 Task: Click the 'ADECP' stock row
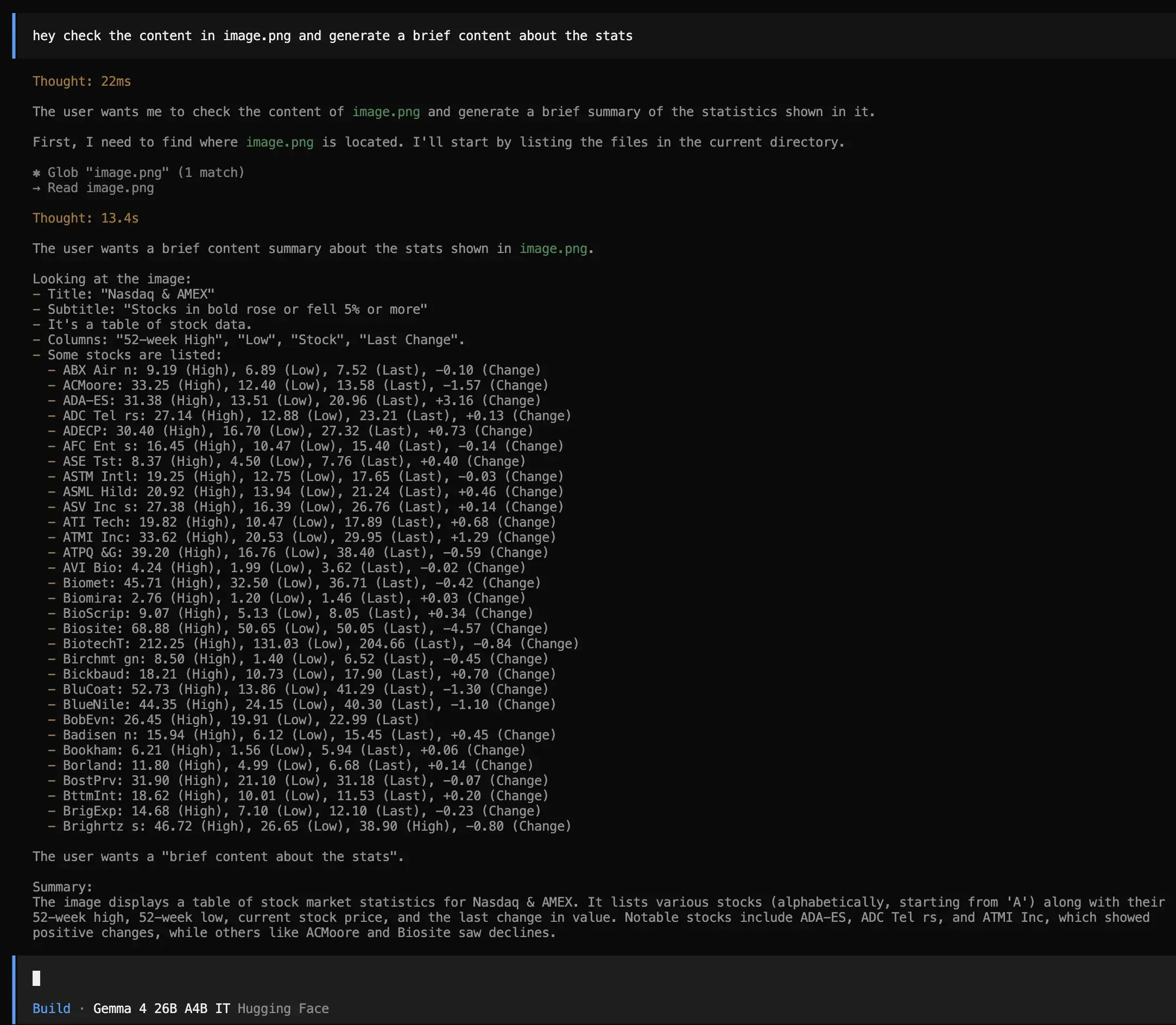coord(290,431)
